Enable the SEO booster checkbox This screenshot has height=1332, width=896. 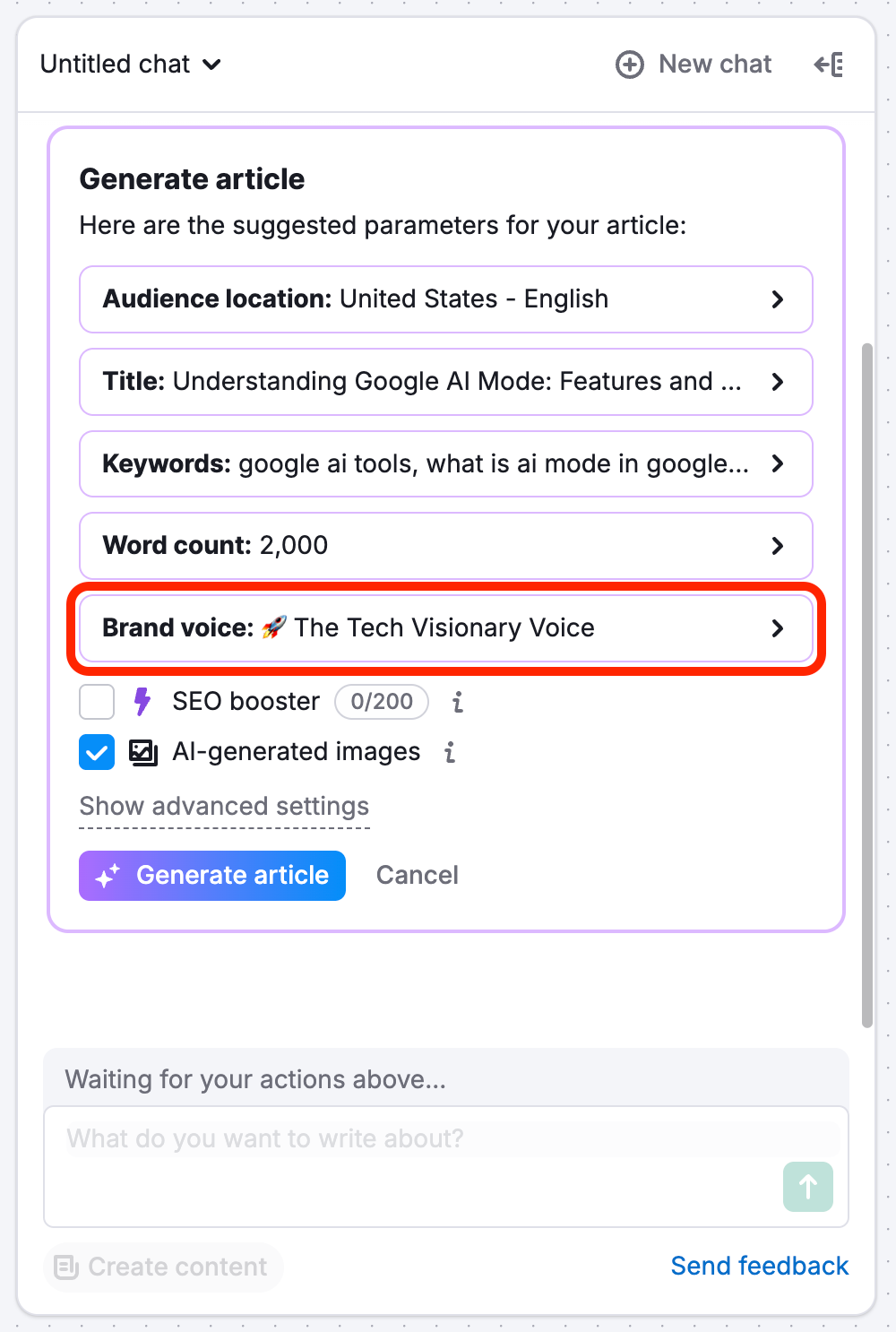[x=96, y=702]
